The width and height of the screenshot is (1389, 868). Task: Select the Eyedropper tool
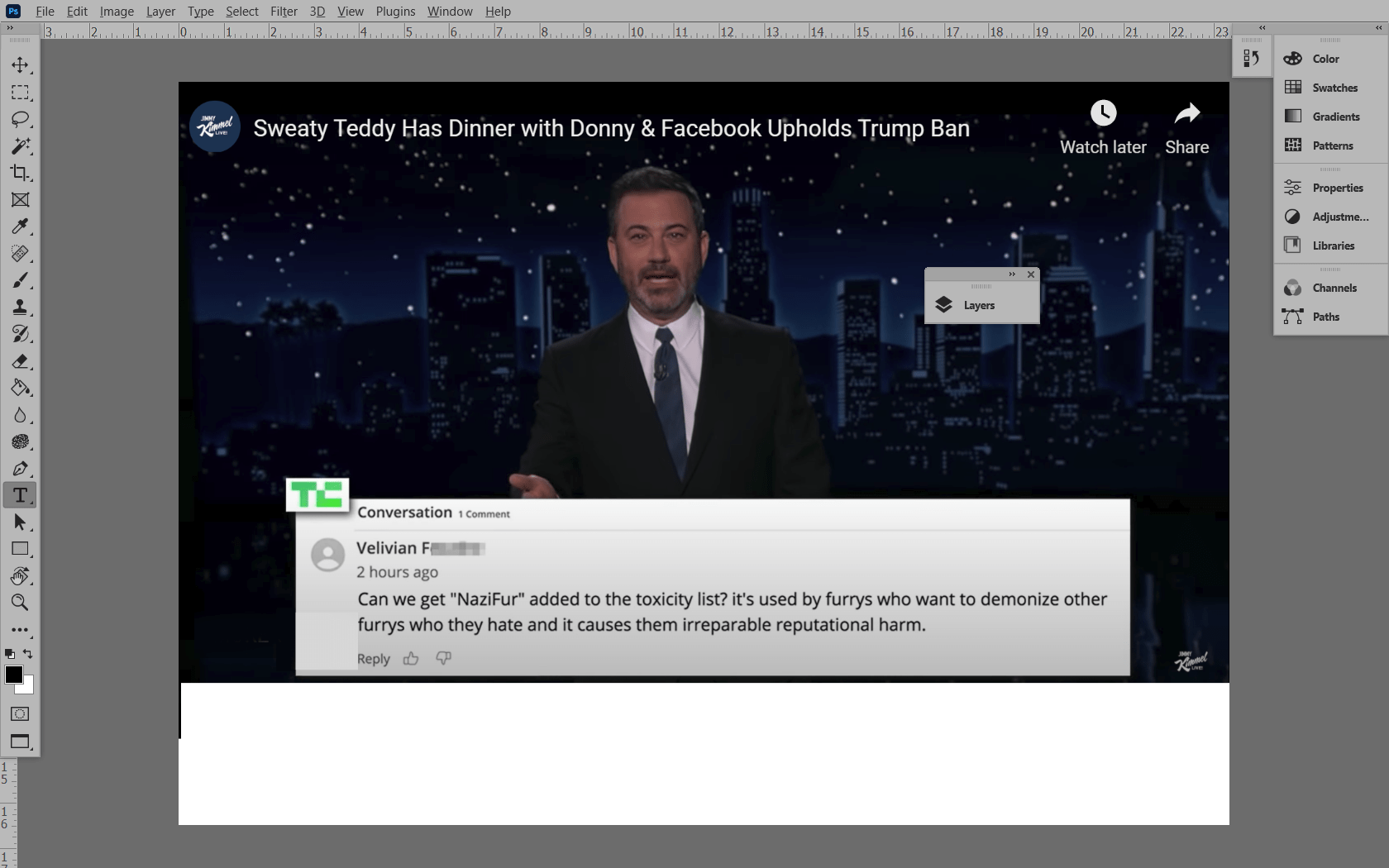(x=20, y=227)
